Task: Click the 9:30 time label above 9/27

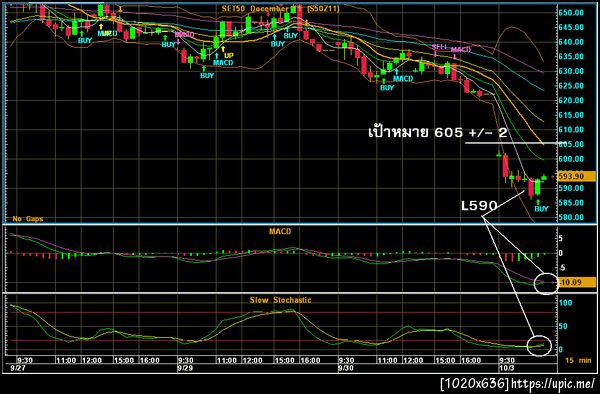Action: pos(25,360)
